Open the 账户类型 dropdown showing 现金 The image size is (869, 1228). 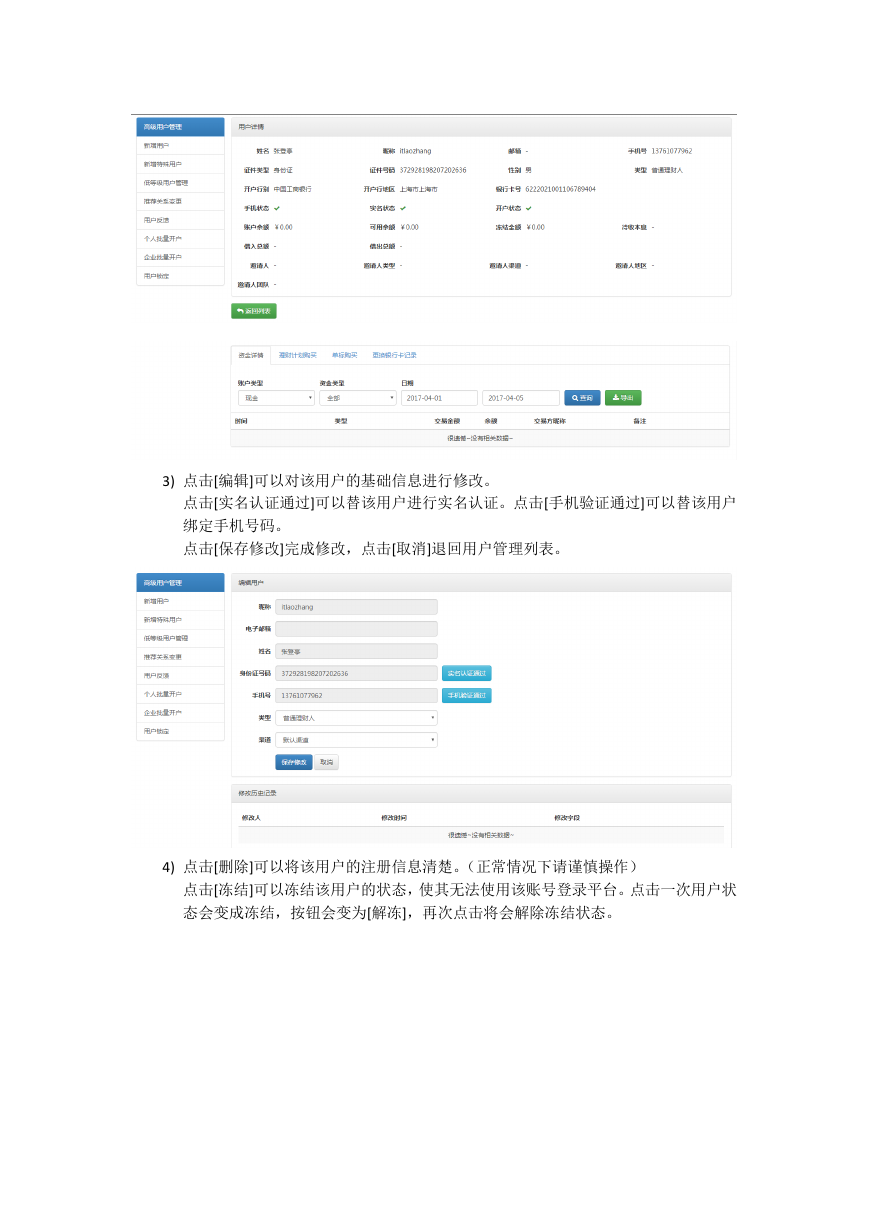[275, 398]
